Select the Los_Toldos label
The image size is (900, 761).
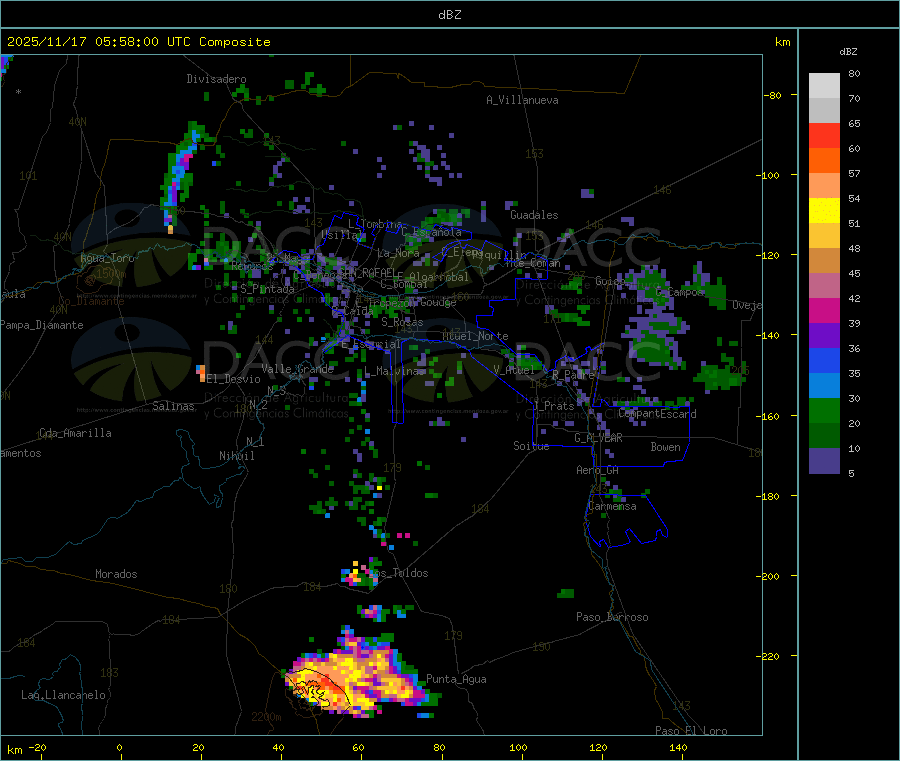pos(398,573)
